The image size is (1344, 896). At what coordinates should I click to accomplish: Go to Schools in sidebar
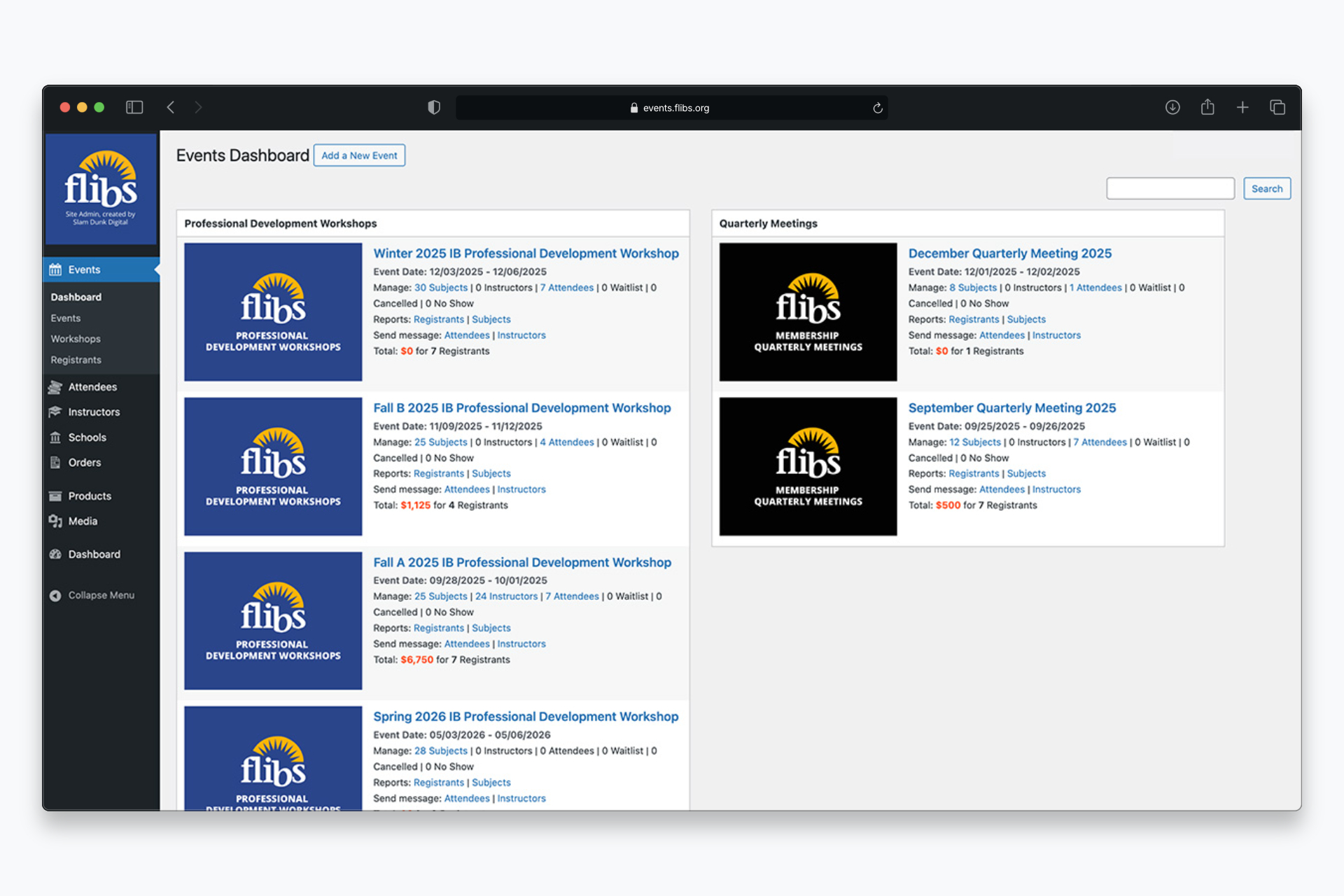[x=87, y=437]
